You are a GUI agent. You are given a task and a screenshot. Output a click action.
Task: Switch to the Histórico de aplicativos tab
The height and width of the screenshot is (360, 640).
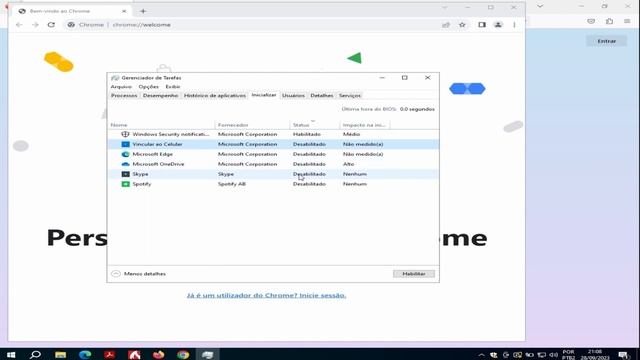point(215,95)
